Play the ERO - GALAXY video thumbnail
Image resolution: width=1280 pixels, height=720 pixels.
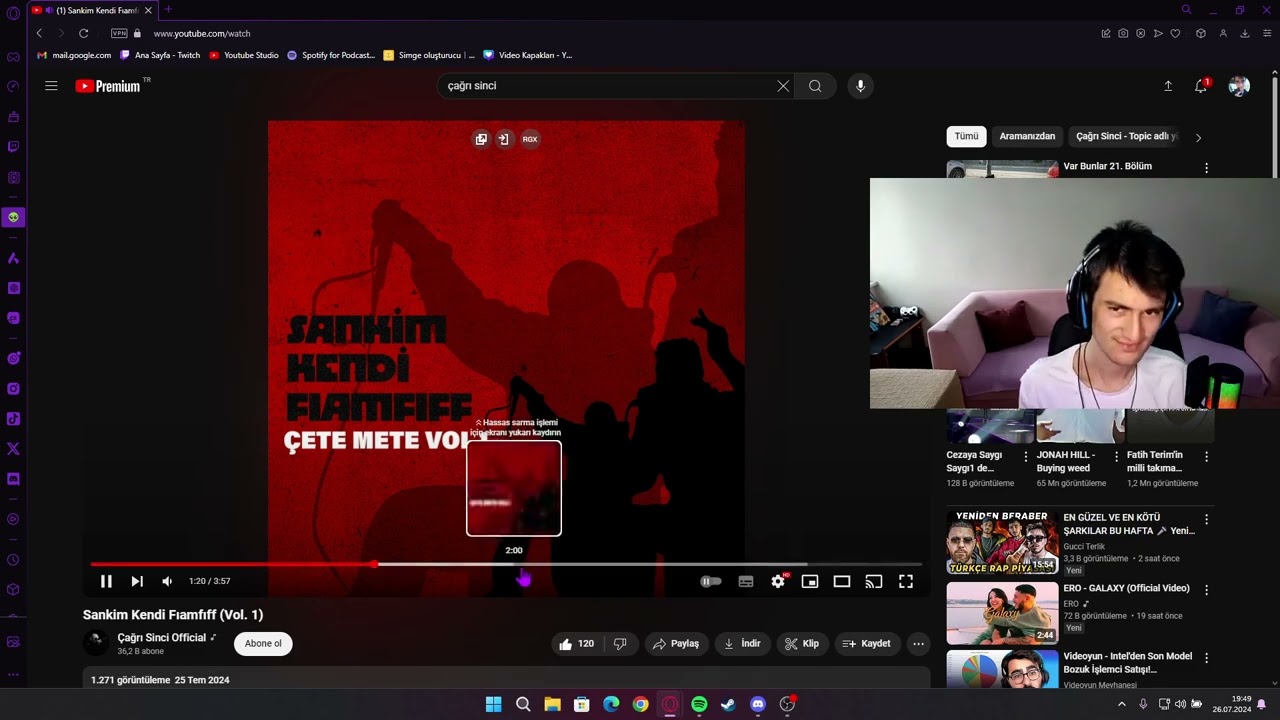[1002, 613]
